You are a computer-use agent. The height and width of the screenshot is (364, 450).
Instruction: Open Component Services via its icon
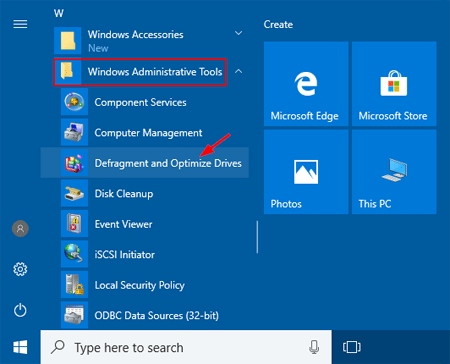coord(74,102)
